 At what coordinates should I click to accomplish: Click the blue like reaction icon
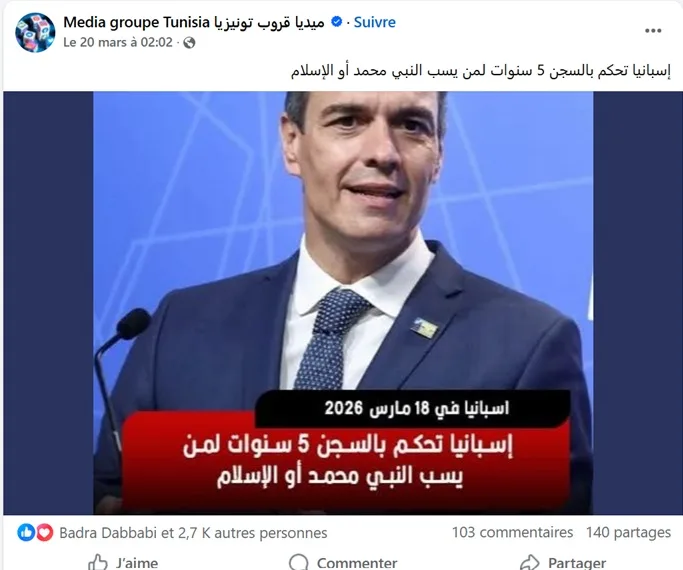coord(26,533)
